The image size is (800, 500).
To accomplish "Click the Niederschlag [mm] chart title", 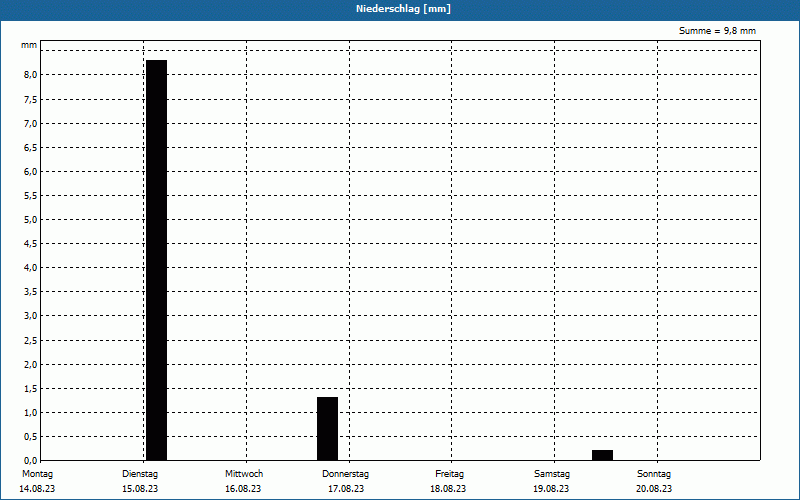I will (x=403, y=9).
